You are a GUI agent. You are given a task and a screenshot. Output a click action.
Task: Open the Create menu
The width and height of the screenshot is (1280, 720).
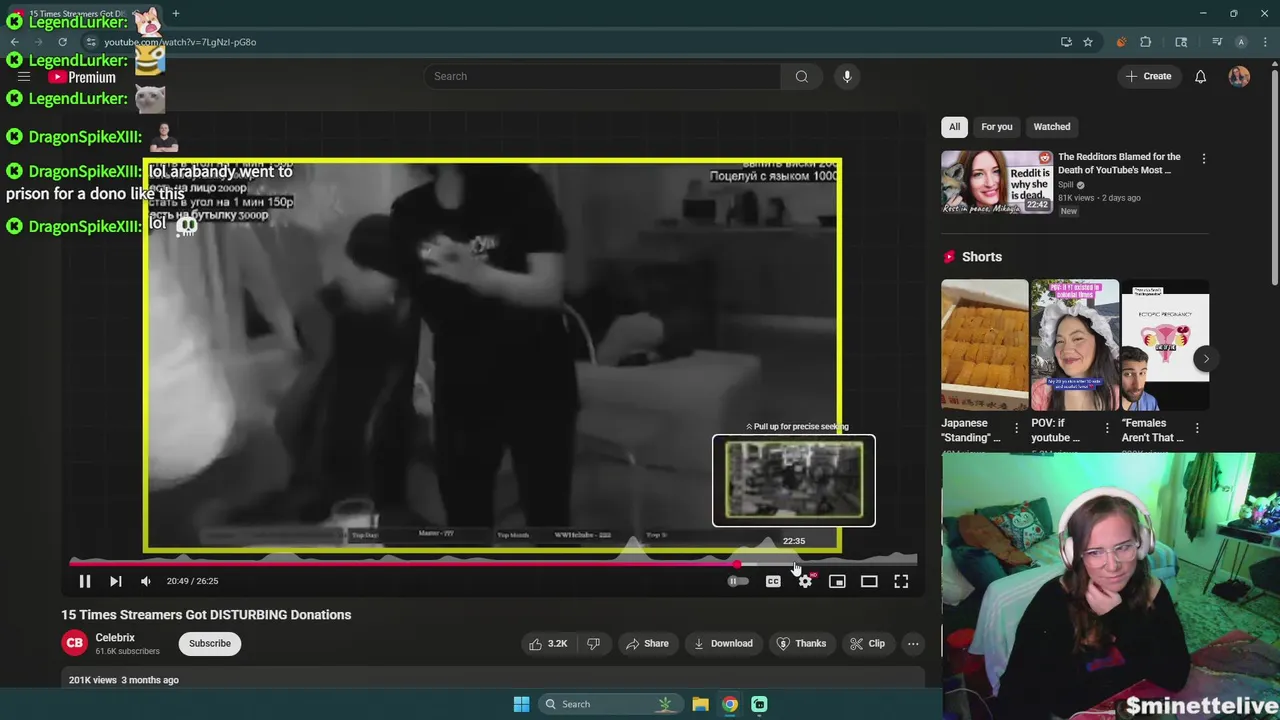coord(1148,76)
